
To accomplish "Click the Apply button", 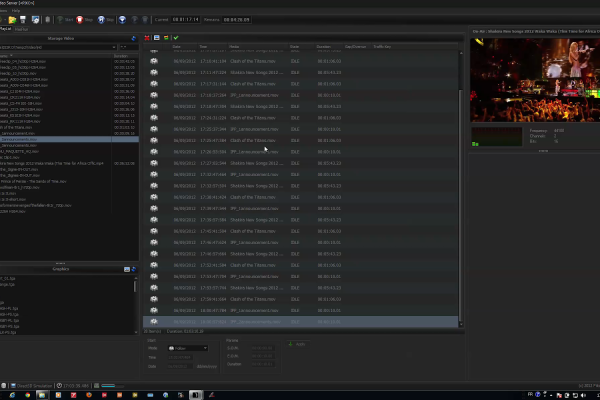I will click(298, 344).
